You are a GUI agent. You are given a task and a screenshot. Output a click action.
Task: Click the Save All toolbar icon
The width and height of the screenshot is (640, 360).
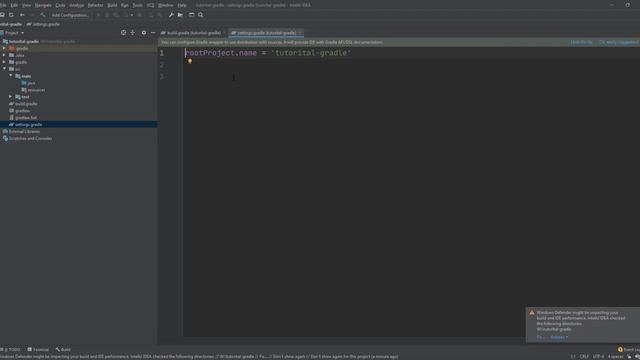tap(2, 15)
